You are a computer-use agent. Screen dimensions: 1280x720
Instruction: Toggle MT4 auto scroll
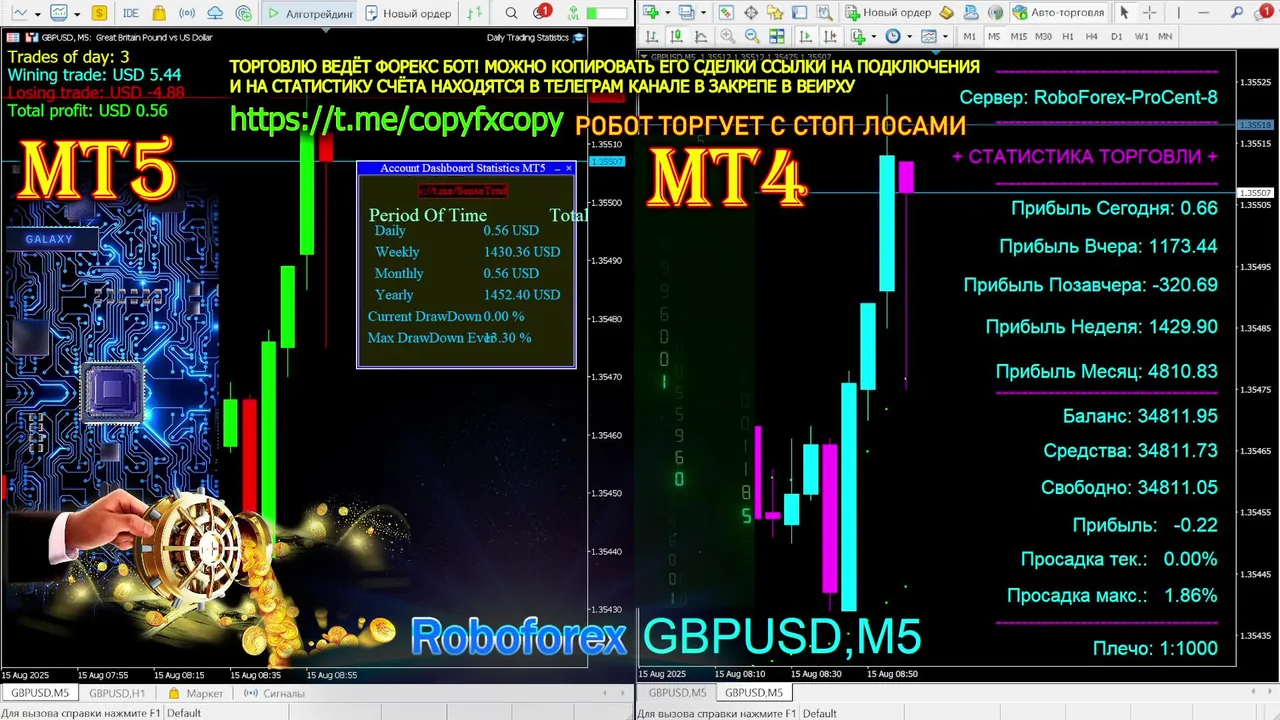coord(806,36)
